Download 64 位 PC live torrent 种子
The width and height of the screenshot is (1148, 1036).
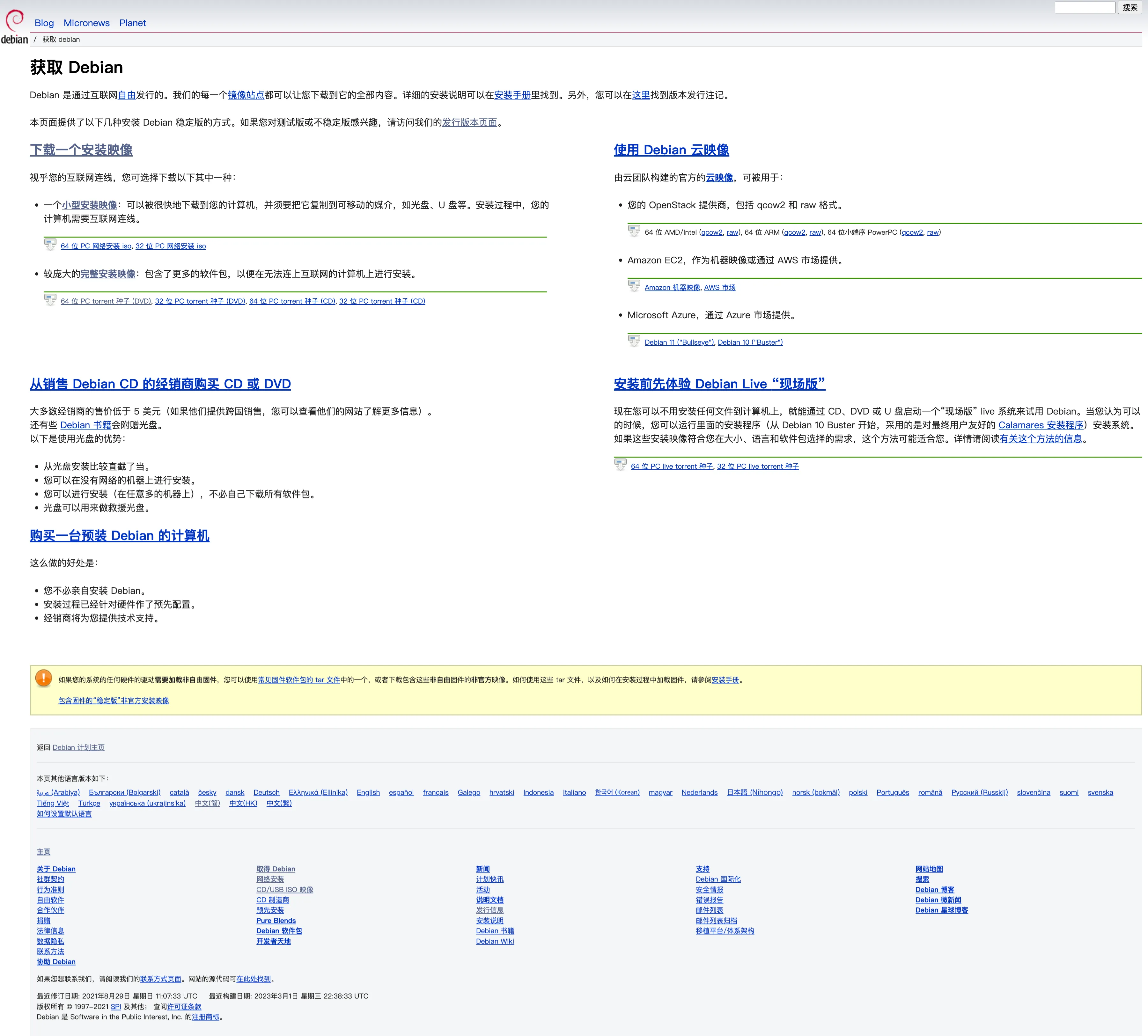[x=672, y=466]
